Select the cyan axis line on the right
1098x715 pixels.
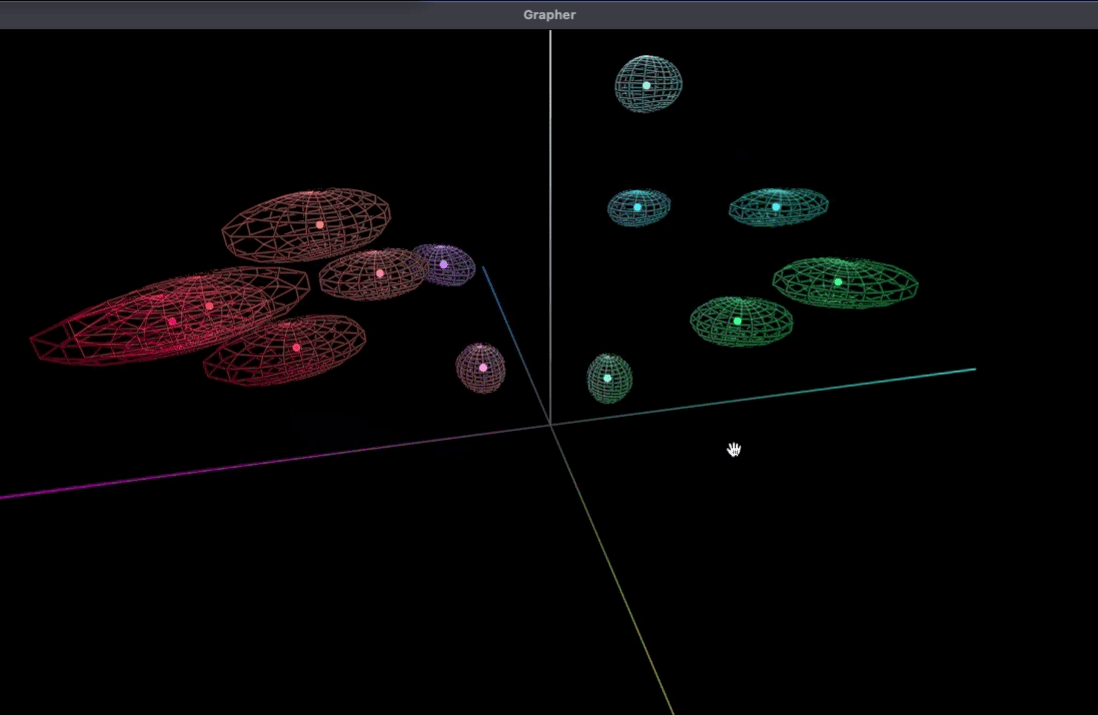click(850, 385)
